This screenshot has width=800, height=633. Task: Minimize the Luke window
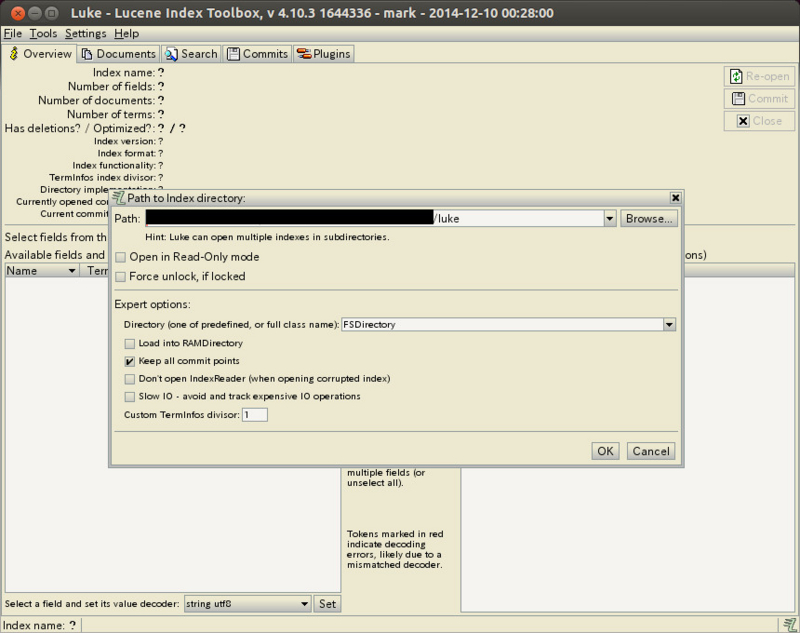(x=35, y=13)
